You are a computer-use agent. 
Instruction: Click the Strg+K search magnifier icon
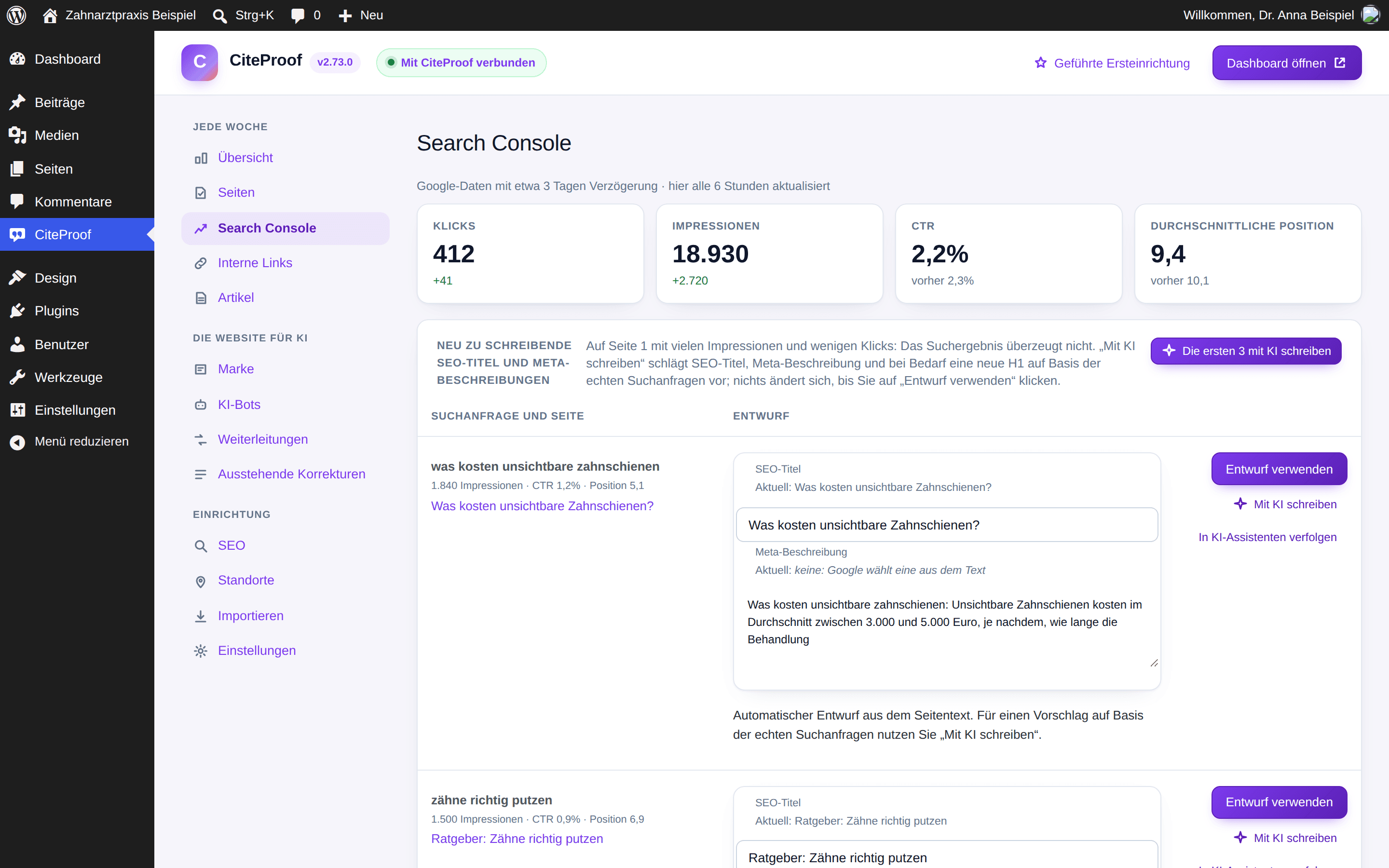tap(220, 15)
